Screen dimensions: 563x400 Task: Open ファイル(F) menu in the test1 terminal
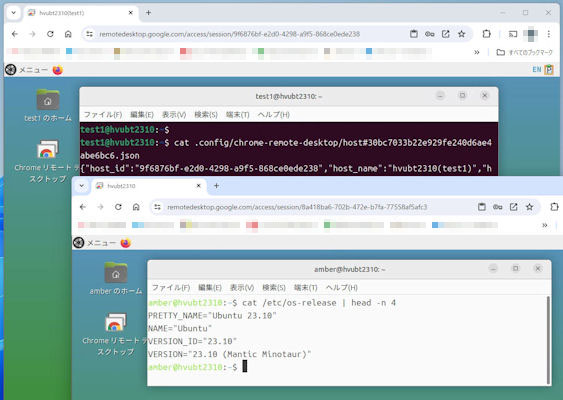(x=103, y=115)
